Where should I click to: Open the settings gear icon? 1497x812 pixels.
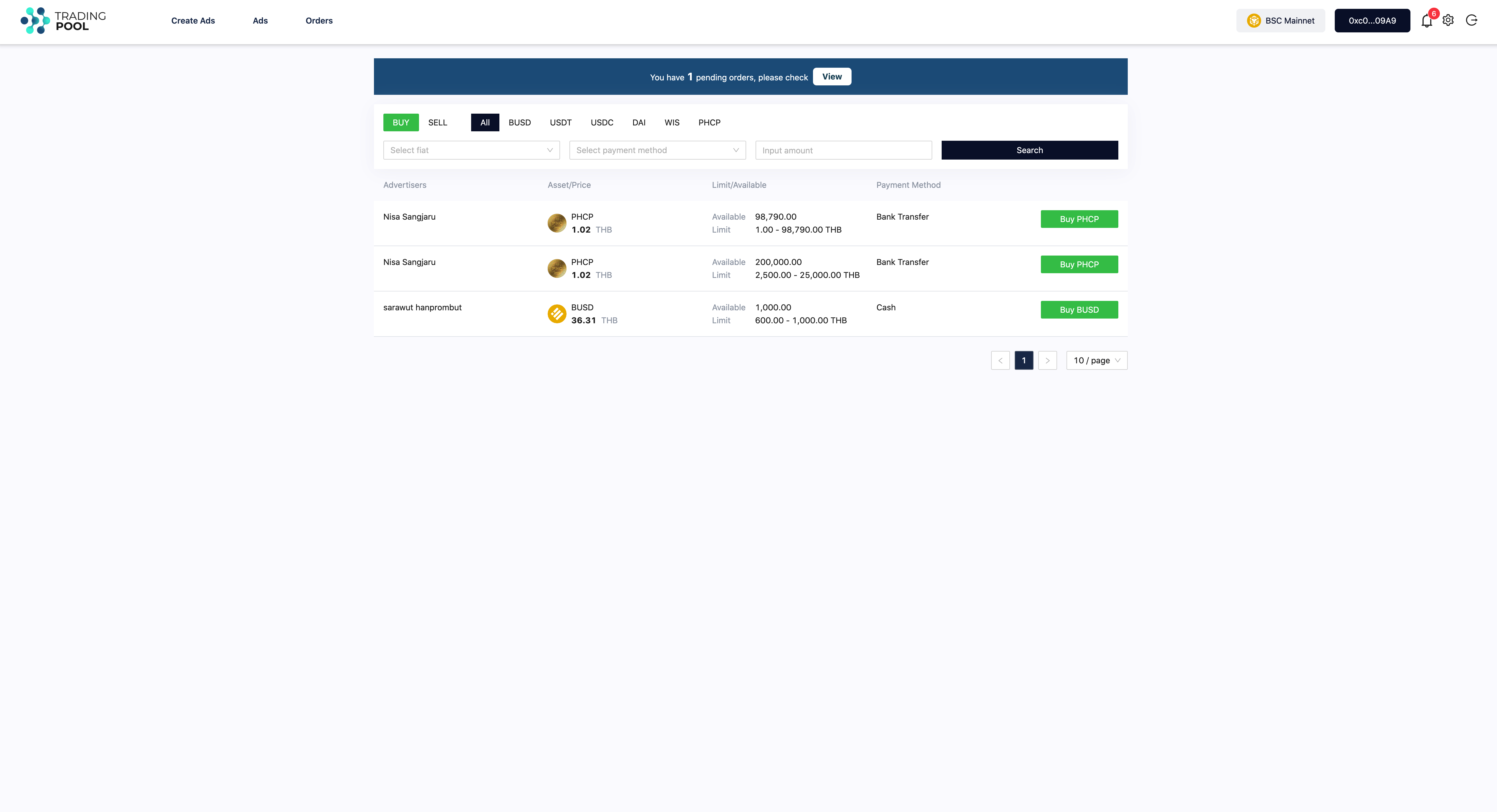(x=1448, y=20)
